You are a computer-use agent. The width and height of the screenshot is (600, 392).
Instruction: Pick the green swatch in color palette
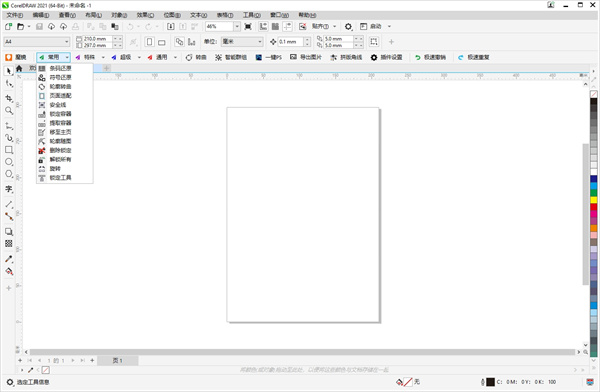pyautogui.click(x=593, y=193)
